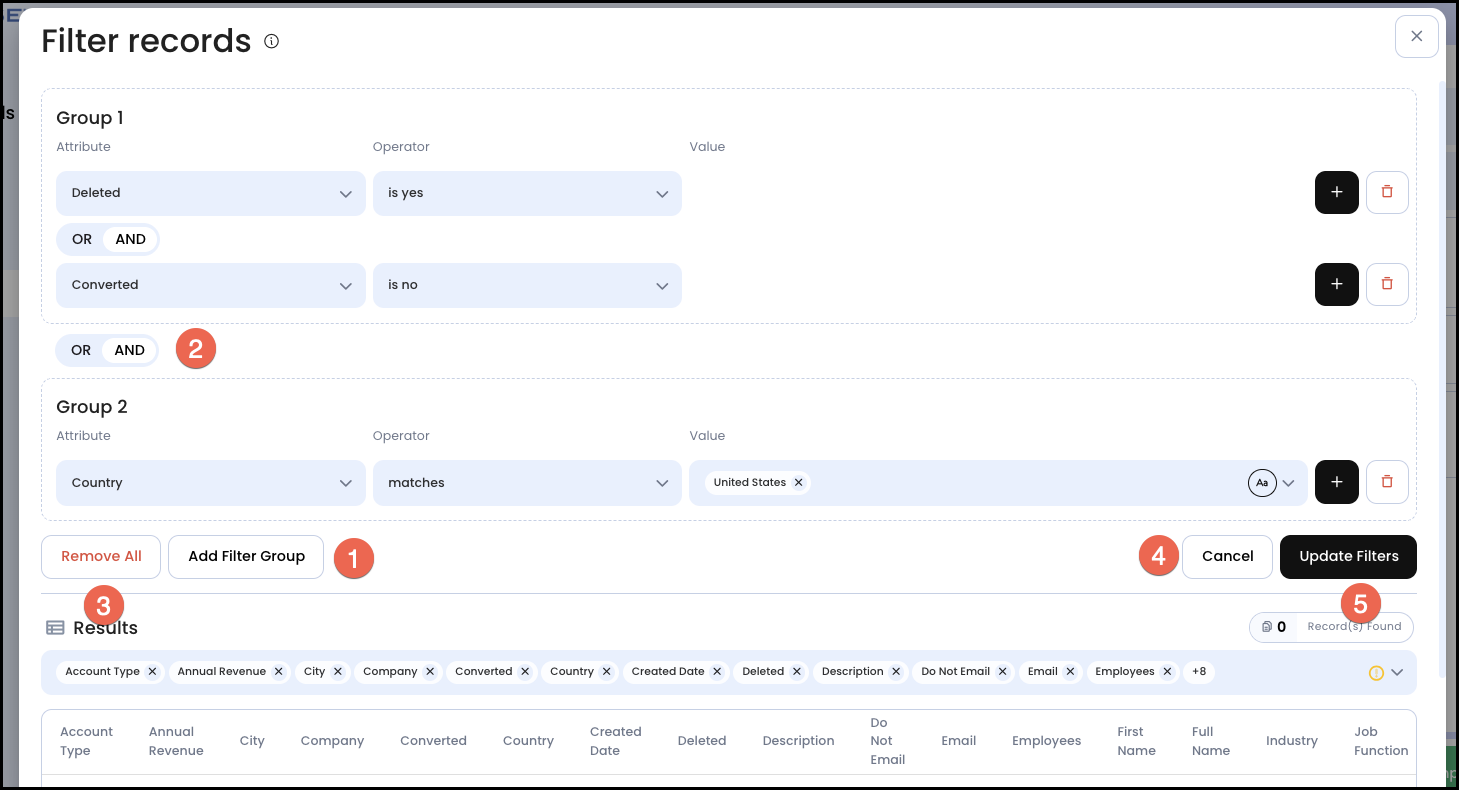
Task: Open the Deleted attribute dropdown
Action: 211,193
